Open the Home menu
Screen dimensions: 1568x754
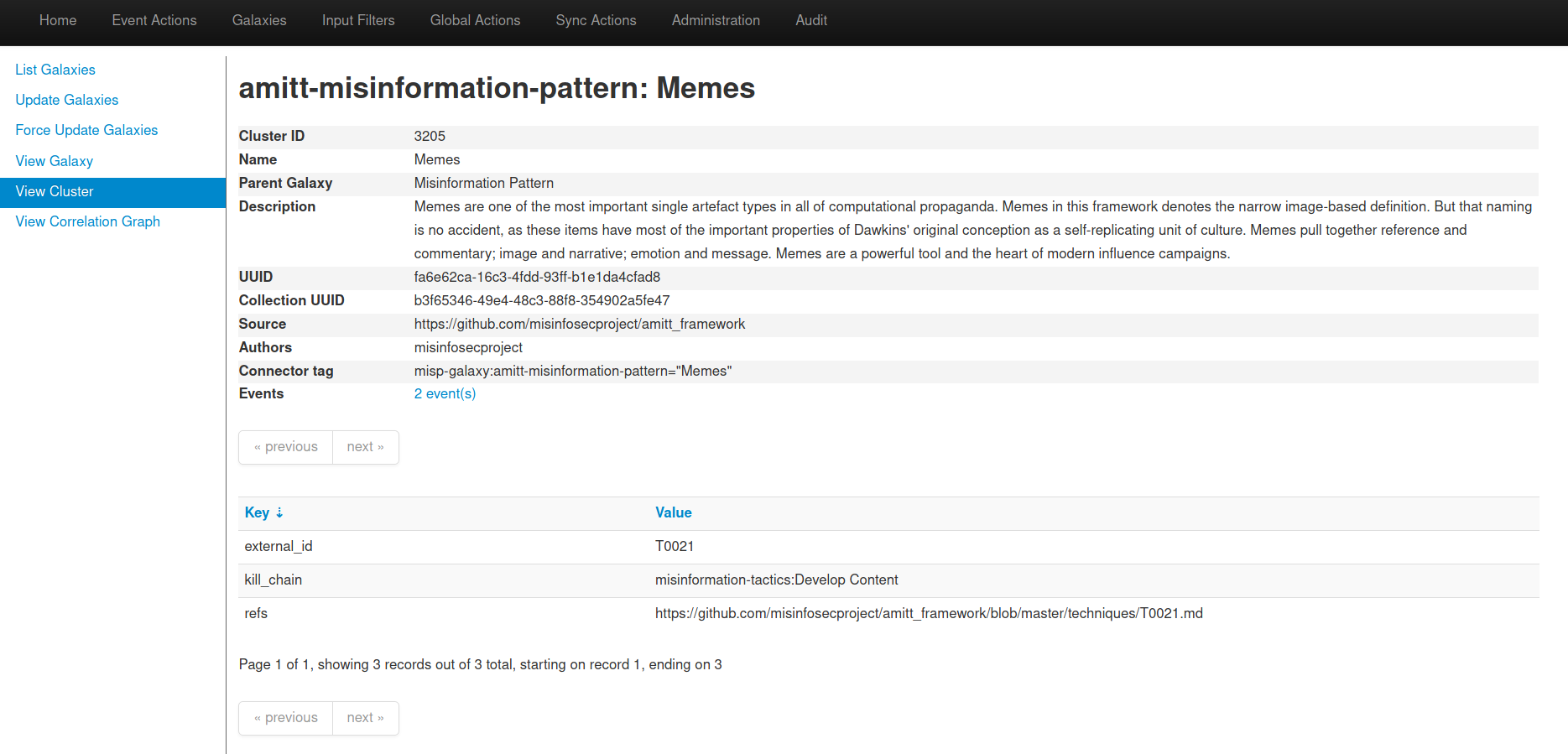[58, 20]
